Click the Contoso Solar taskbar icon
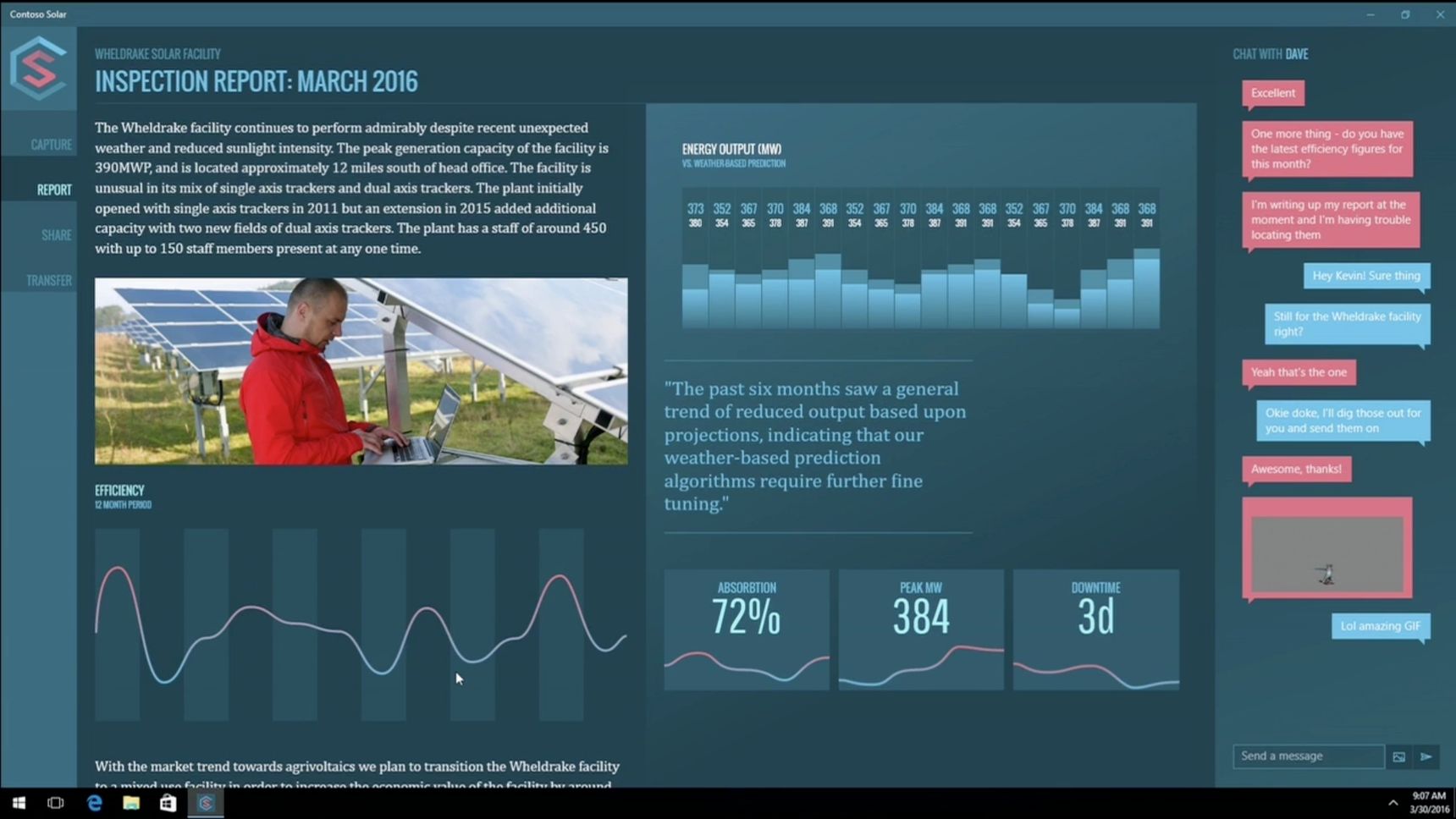 tap(206, 803)
